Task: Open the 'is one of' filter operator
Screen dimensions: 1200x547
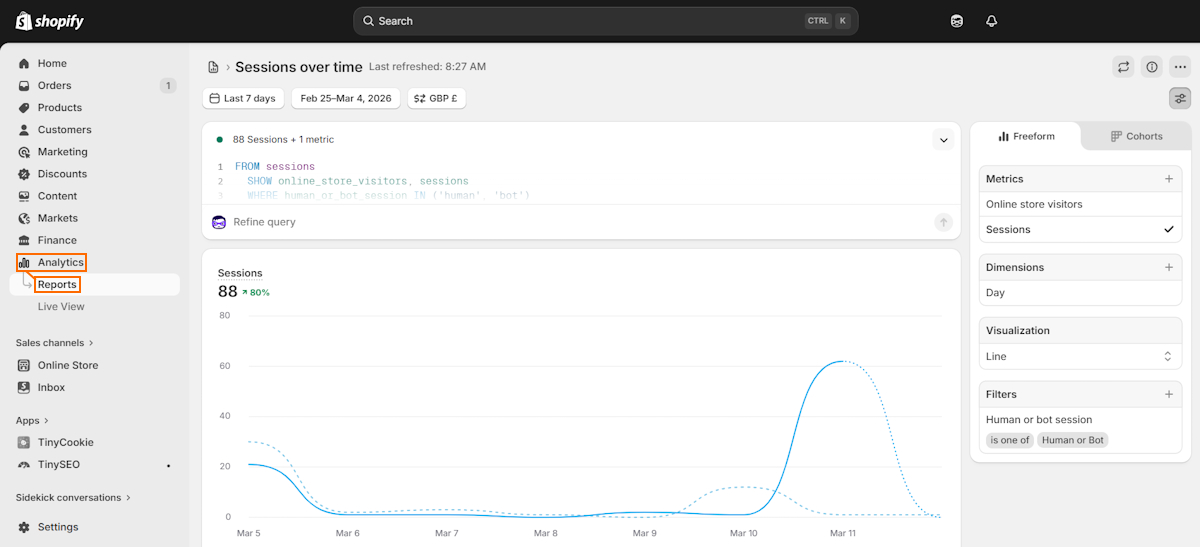Action: tap(1010, 440)
